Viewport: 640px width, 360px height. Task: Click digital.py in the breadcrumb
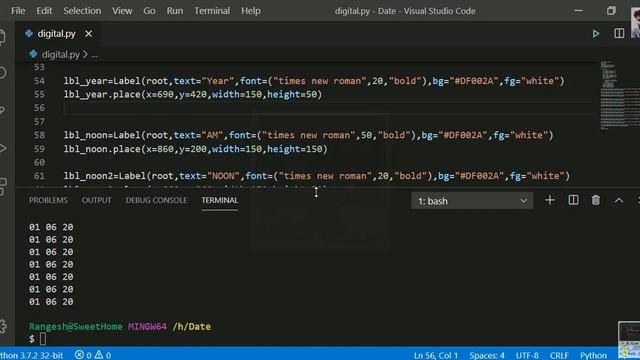60,54
